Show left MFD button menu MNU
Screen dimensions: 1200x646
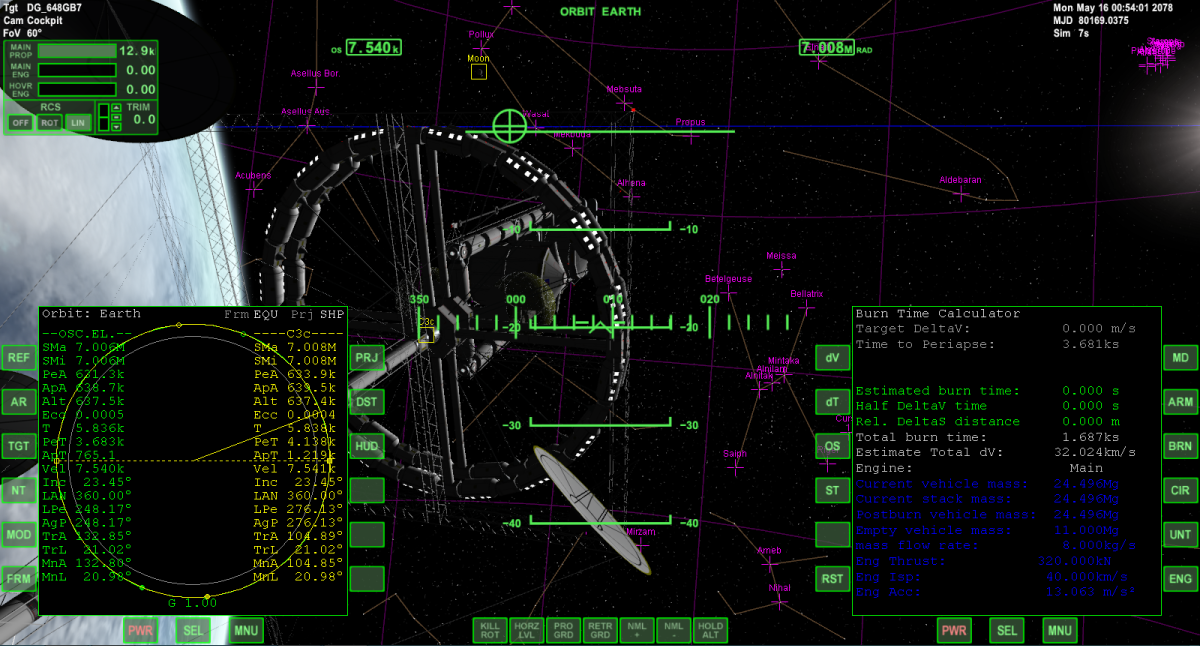click(246, 630)
